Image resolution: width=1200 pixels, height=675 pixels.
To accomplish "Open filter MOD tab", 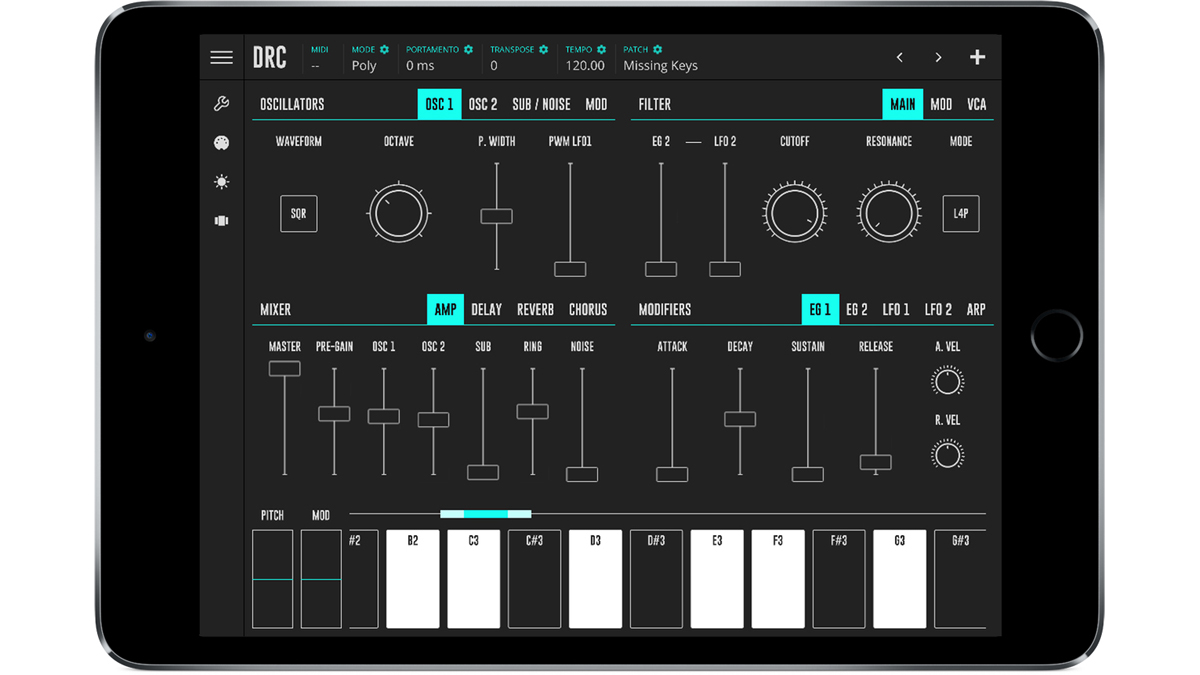I will (941, 104).
